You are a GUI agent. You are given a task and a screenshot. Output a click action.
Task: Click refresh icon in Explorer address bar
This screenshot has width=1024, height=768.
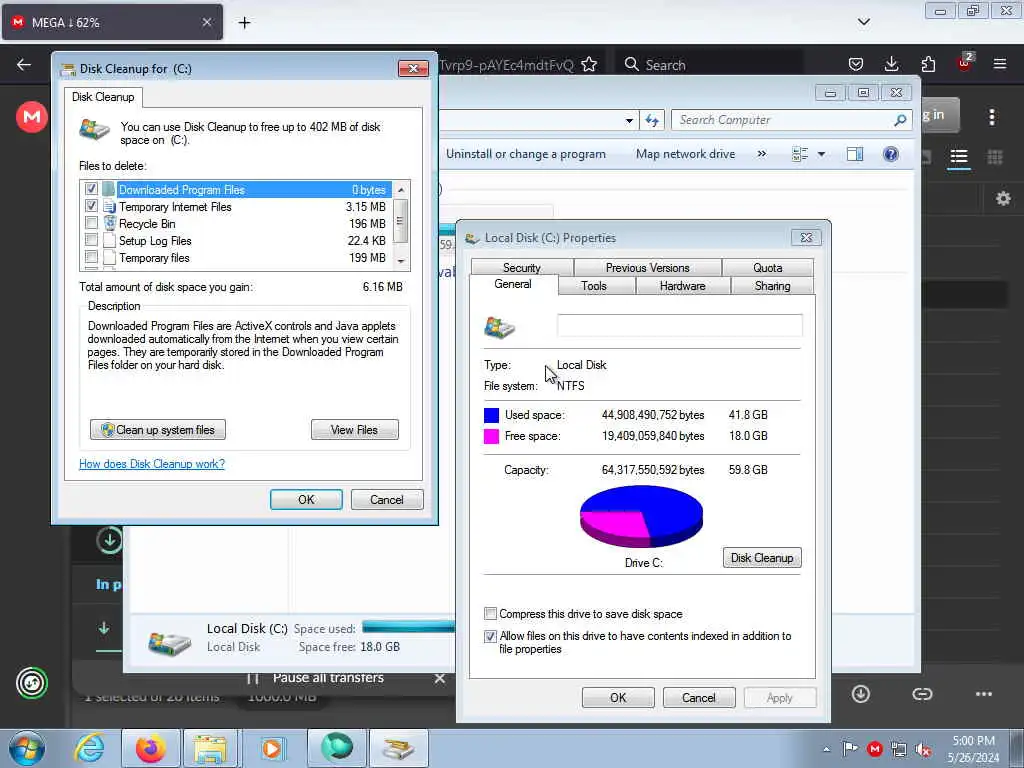[x=652, y=120]
